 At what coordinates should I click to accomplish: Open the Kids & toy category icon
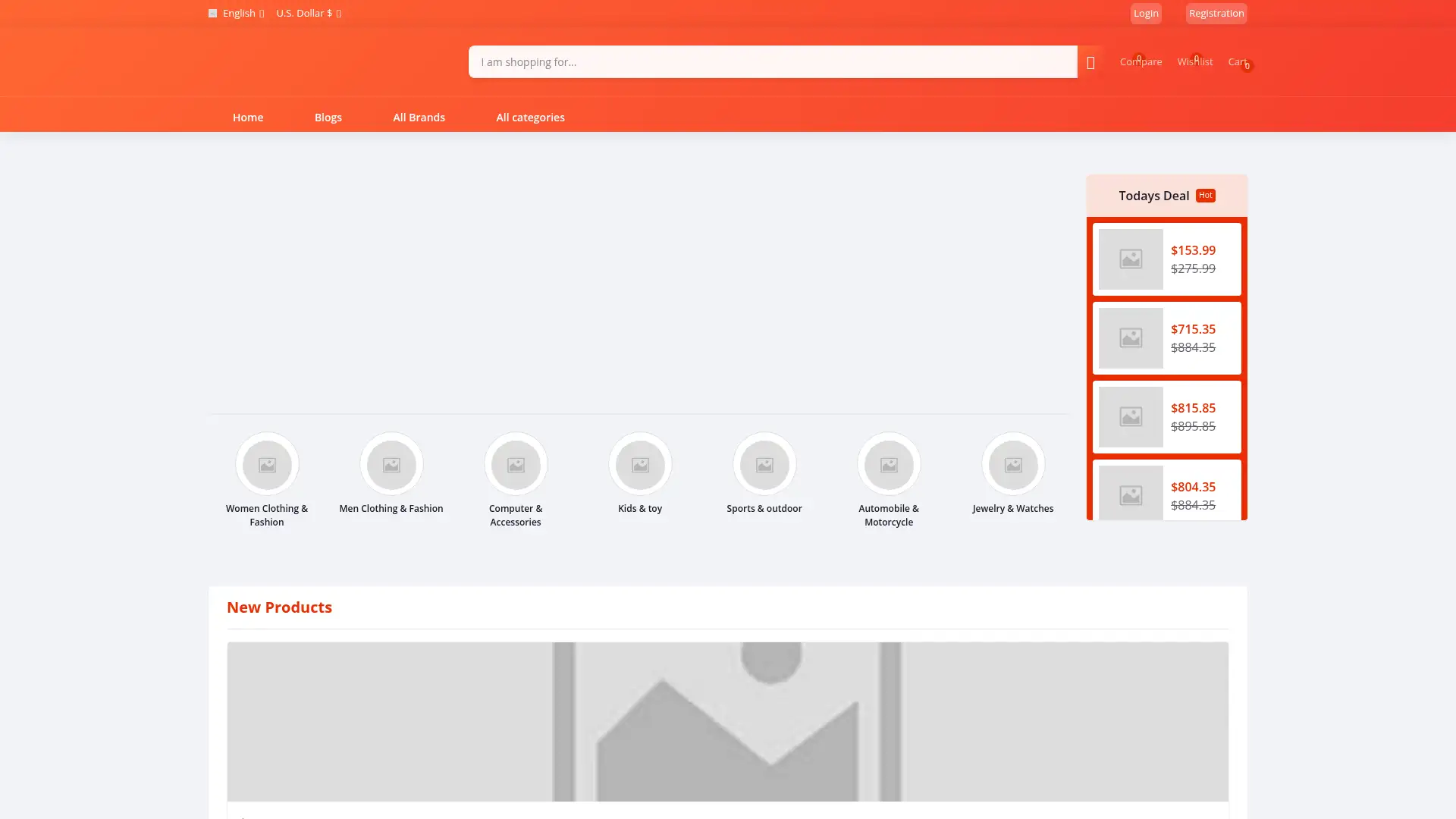pos(640,464)
